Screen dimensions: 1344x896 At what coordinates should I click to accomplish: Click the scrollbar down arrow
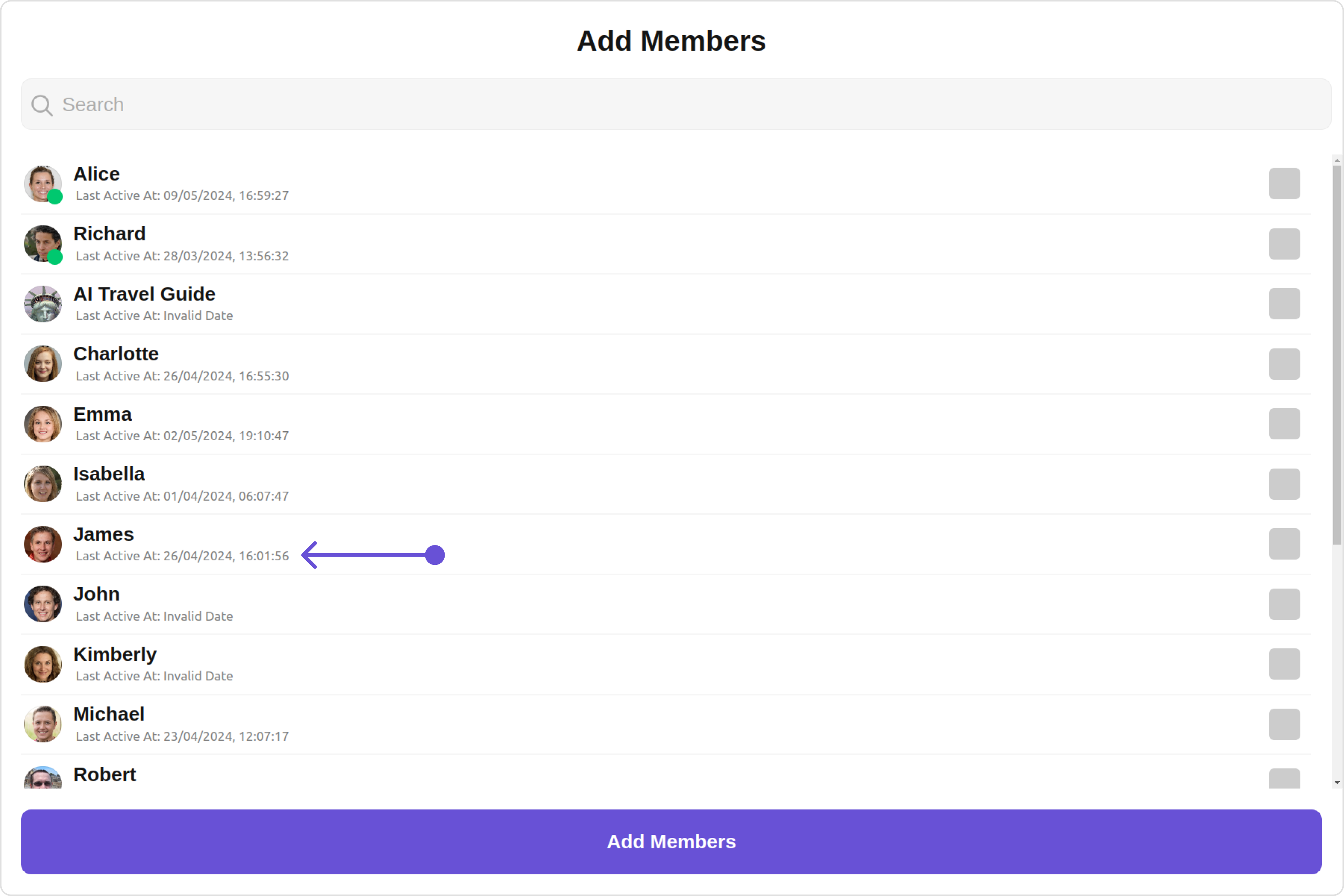coord(1337,783)
